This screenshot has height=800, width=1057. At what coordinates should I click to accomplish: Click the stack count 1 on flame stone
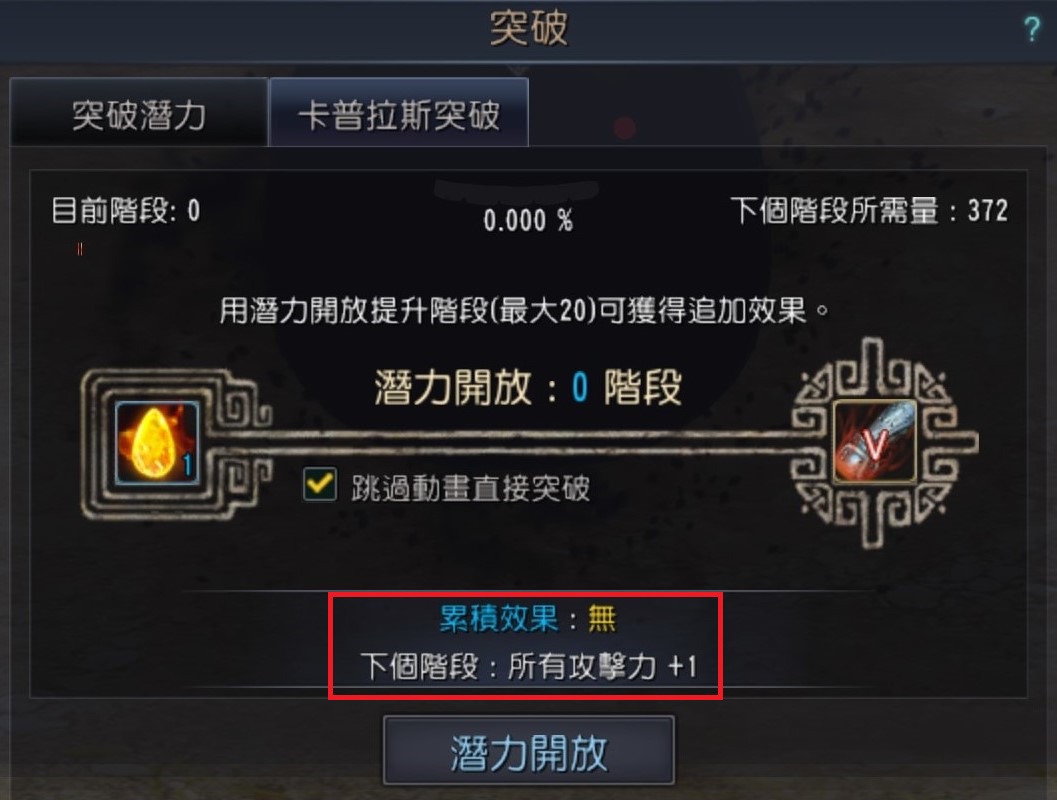click(187, 464)
